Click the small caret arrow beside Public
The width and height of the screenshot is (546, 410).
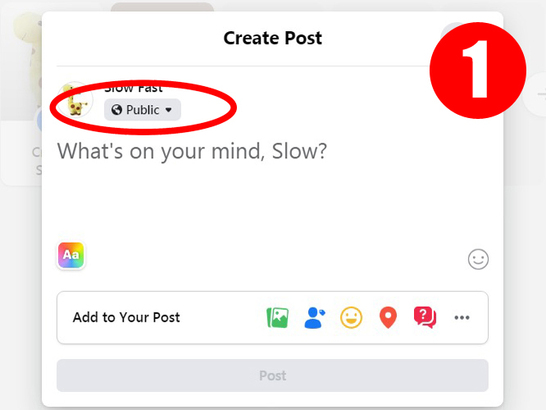(169, 110)
